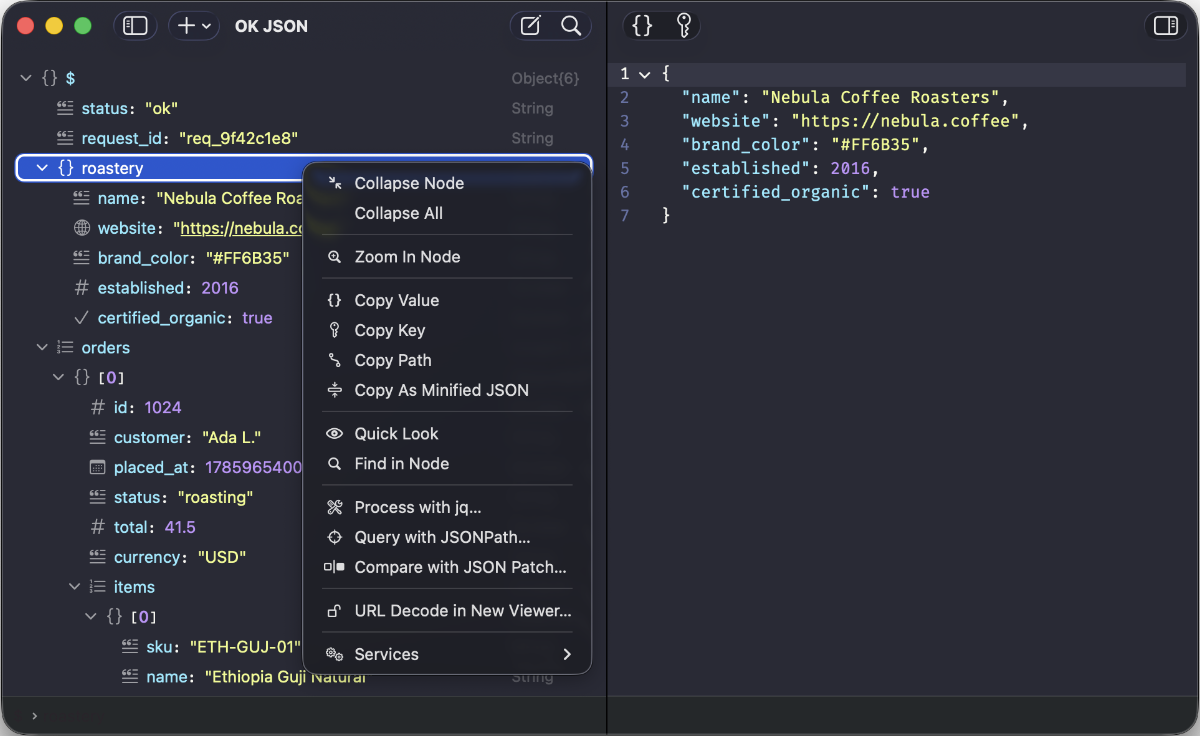Collapse the orders [0] object chevron
The width and height of the screenshot is (1200, 736).
coord(58,378)
